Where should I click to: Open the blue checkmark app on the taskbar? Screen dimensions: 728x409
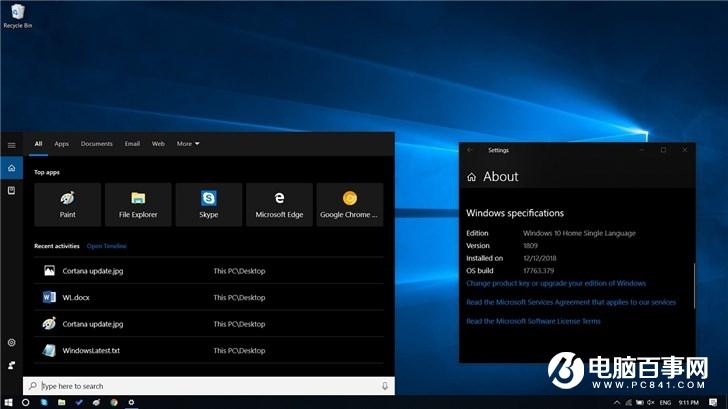pyautogui.click(x=79, y=403)
